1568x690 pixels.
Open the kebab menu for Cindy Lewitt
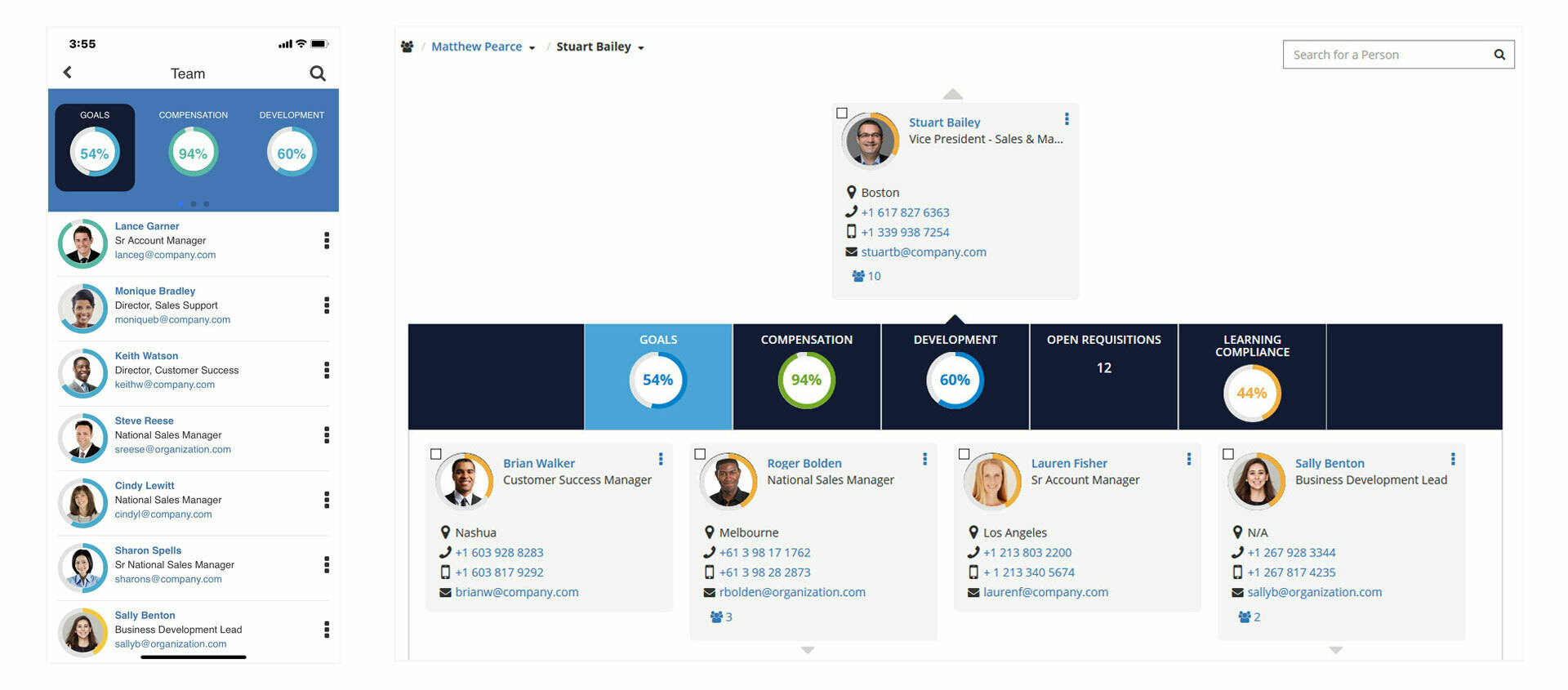point(327,500)
